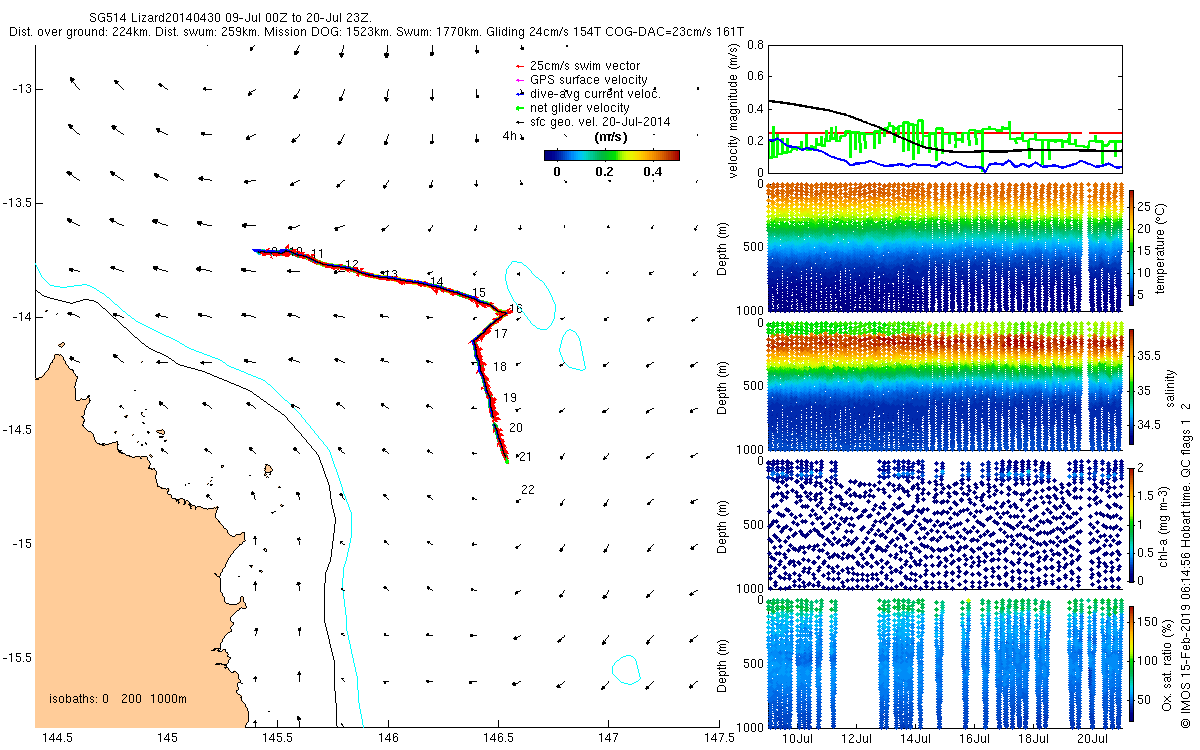
Task: Click the "4h" label under the legend
Action: 509,136
